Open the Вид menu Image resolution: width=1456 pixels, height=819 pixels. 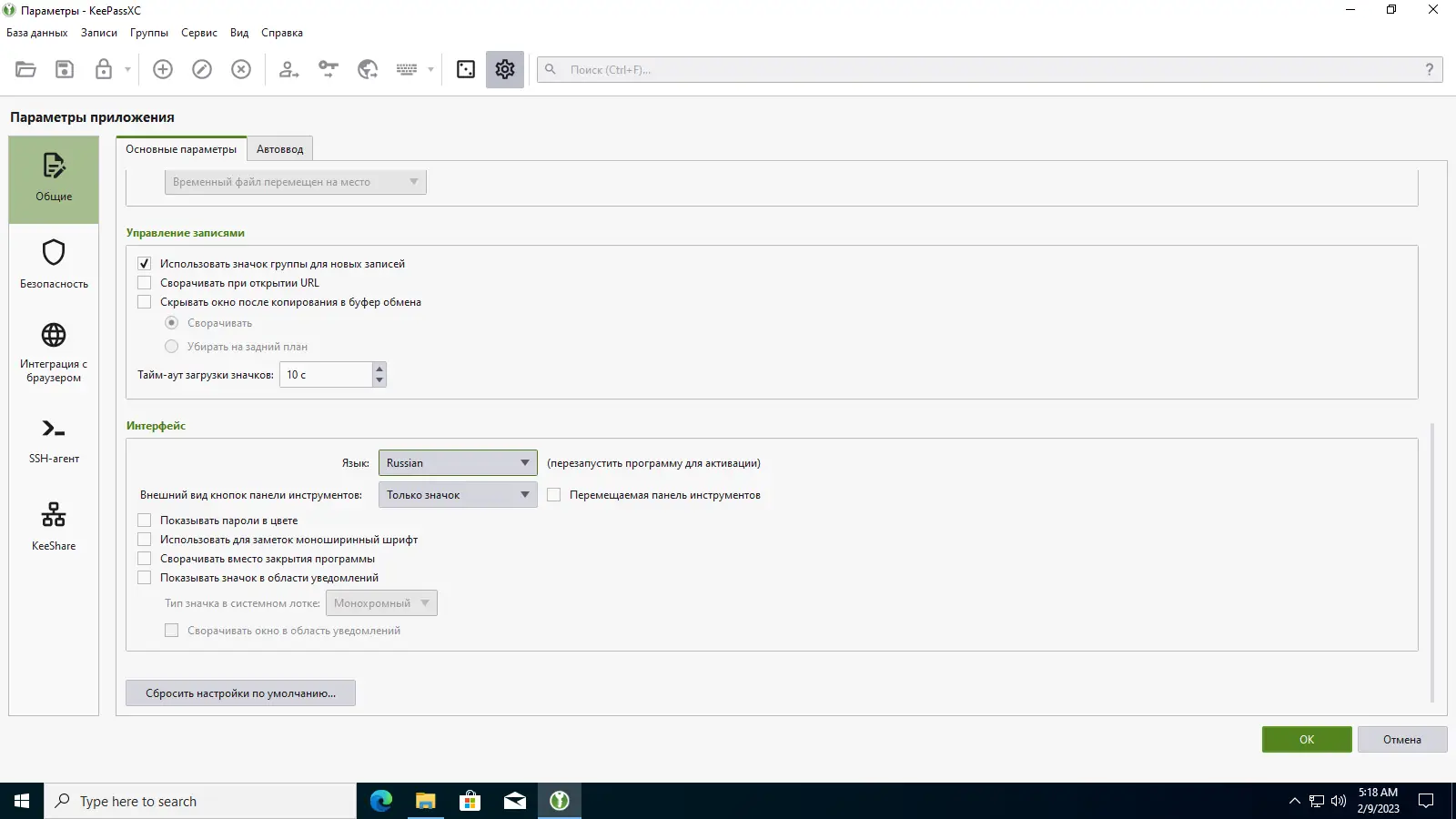pyautogui.click(x=239, y=33)
